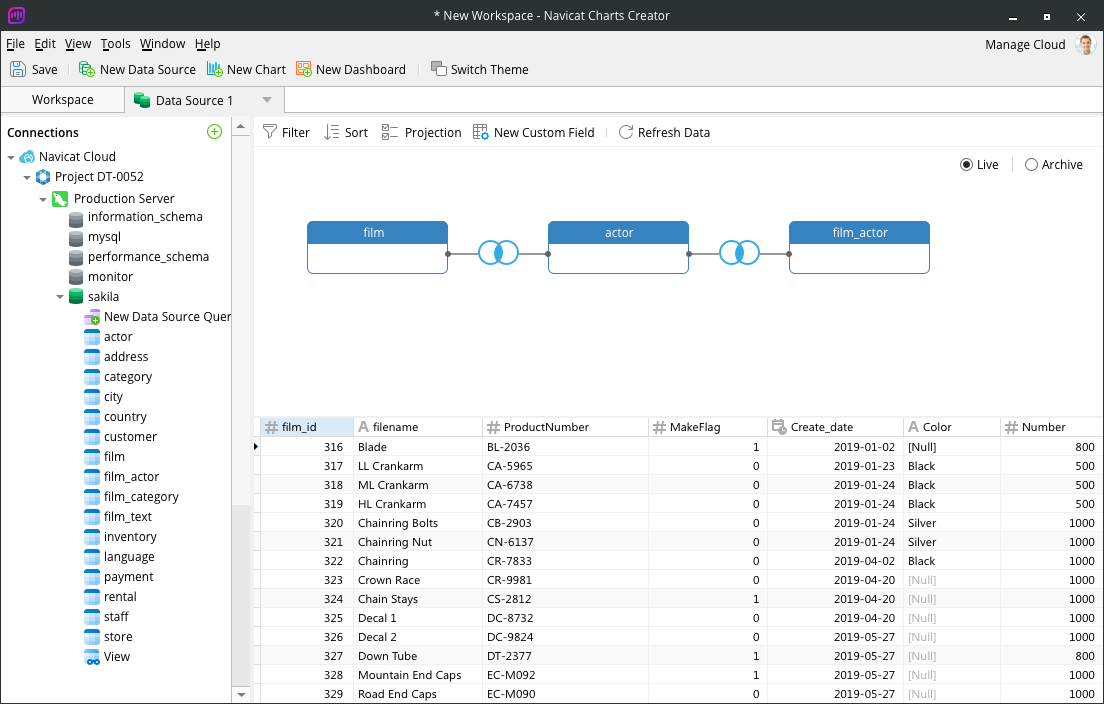Viewport: 1104px width, 704px height.
Task: Select the performance_schema database
Action: coord(148,257)
